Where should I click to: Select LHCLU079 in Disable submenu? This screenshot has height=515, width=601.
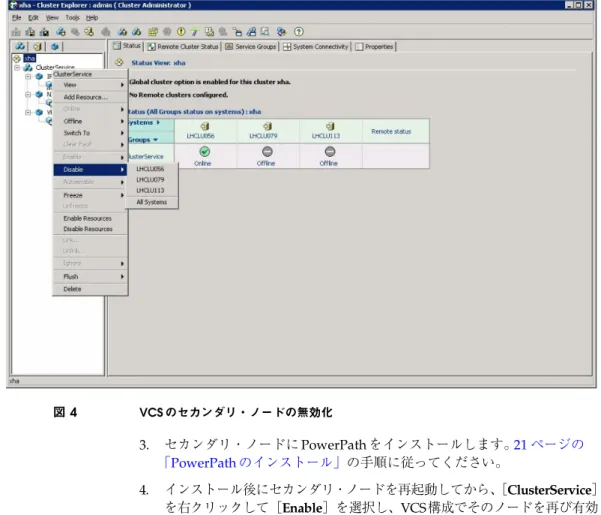tap(152, 179)
